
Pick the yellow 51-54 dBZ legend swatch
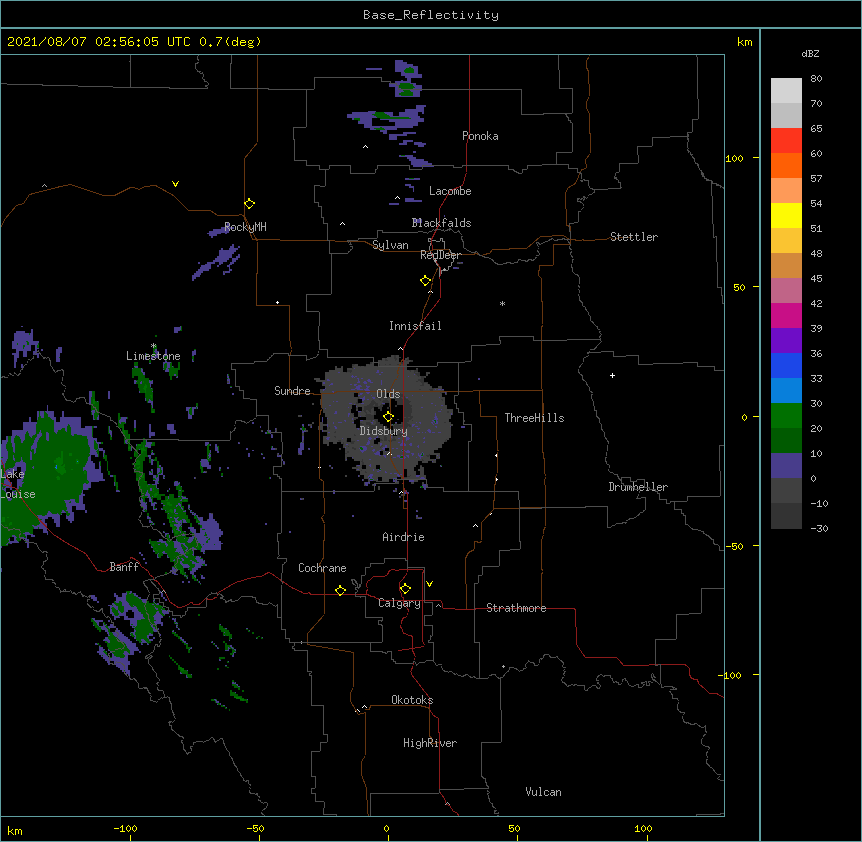[x=786, y=215]
